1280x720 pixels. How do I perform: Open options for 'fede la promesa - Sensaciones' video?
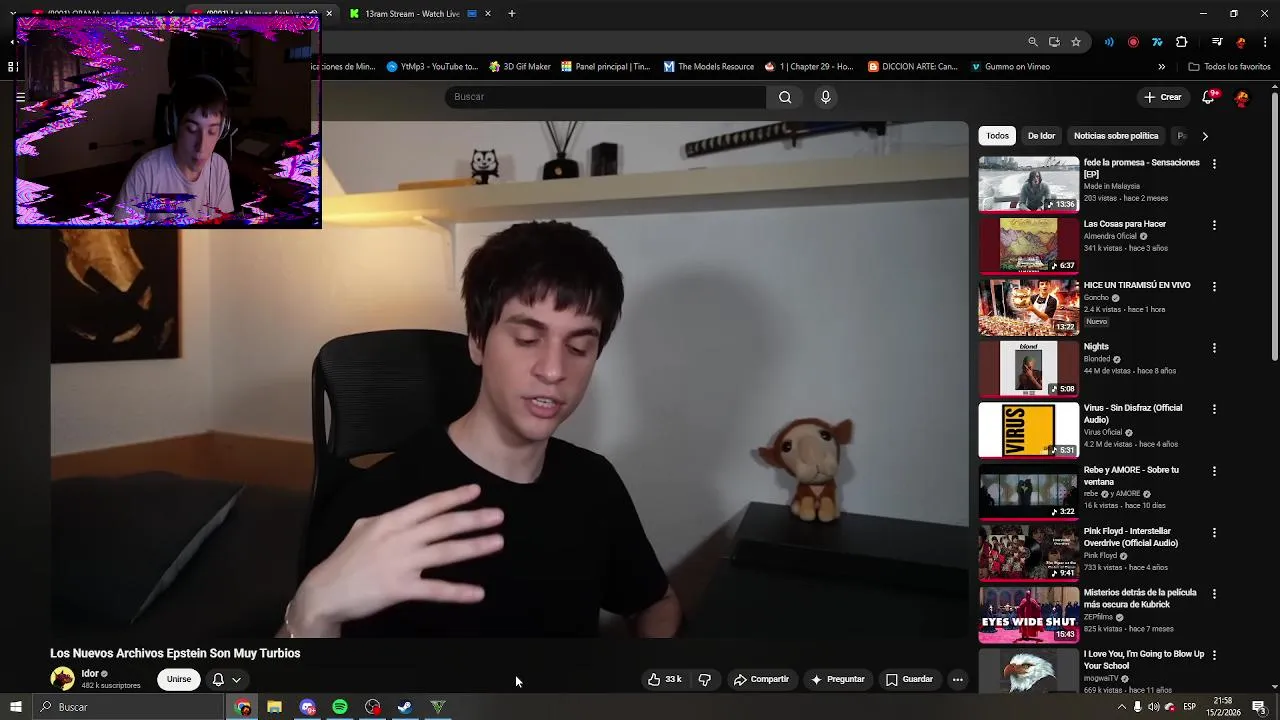click(x=1214, y=164)
